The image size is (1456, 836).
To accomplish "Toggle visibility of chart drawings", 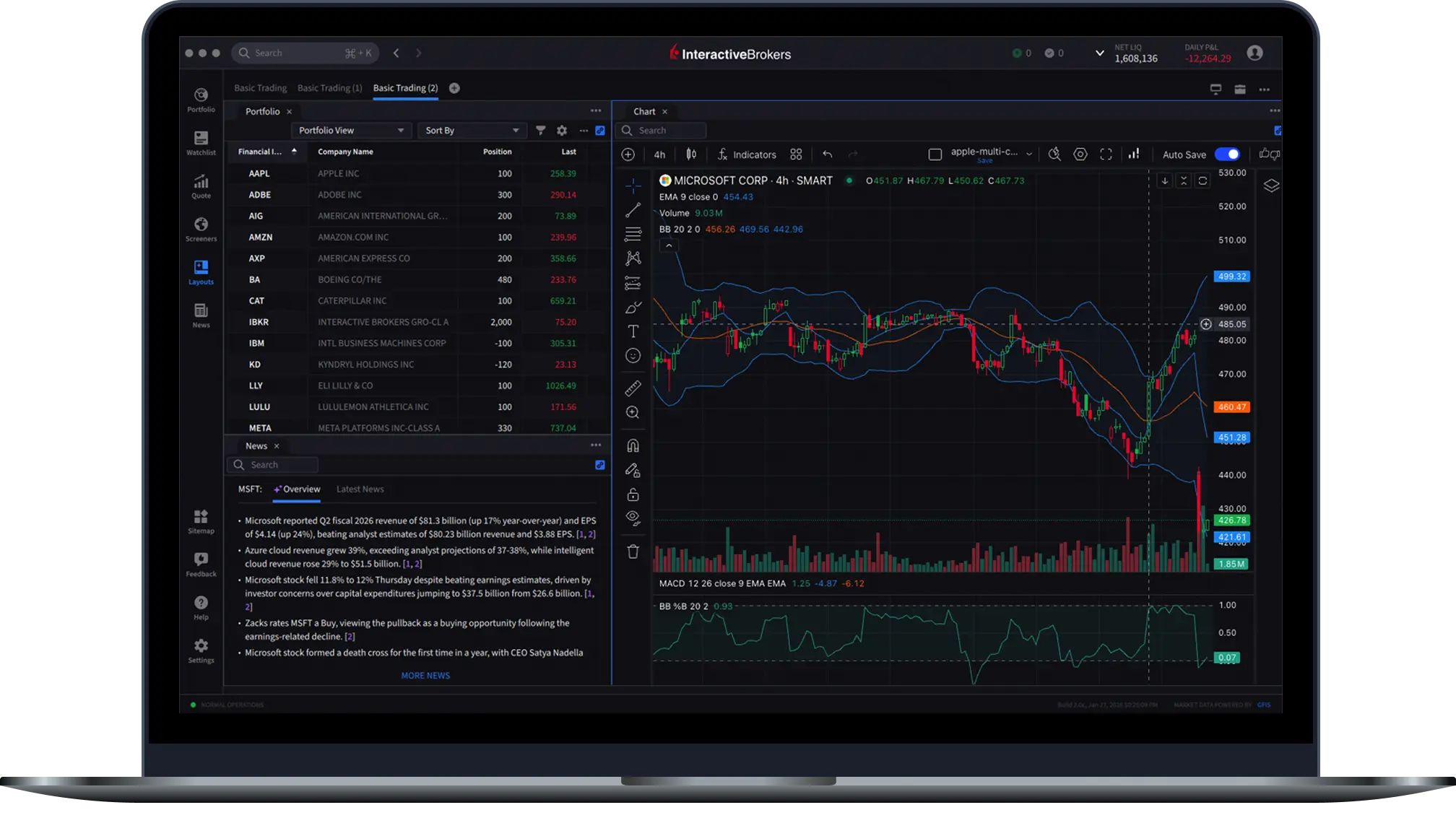I will point(633,517).
